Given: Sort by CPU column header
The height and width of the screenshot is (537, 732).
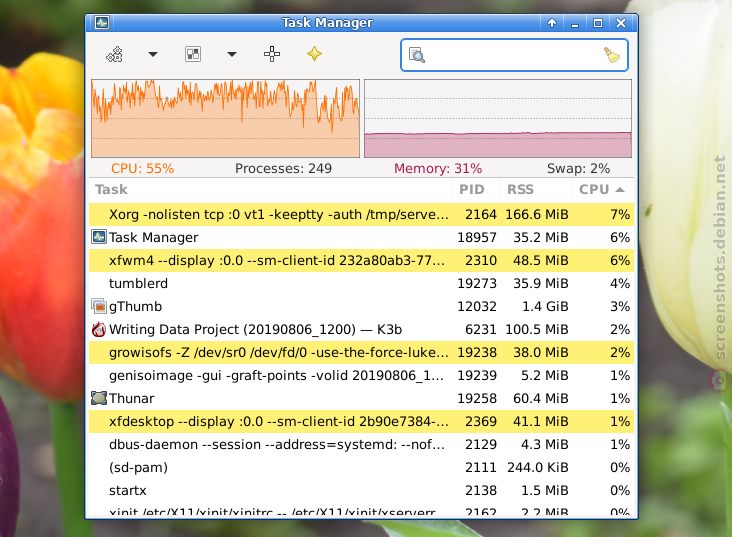Looking at the screenshot, I should click(603, 190).
